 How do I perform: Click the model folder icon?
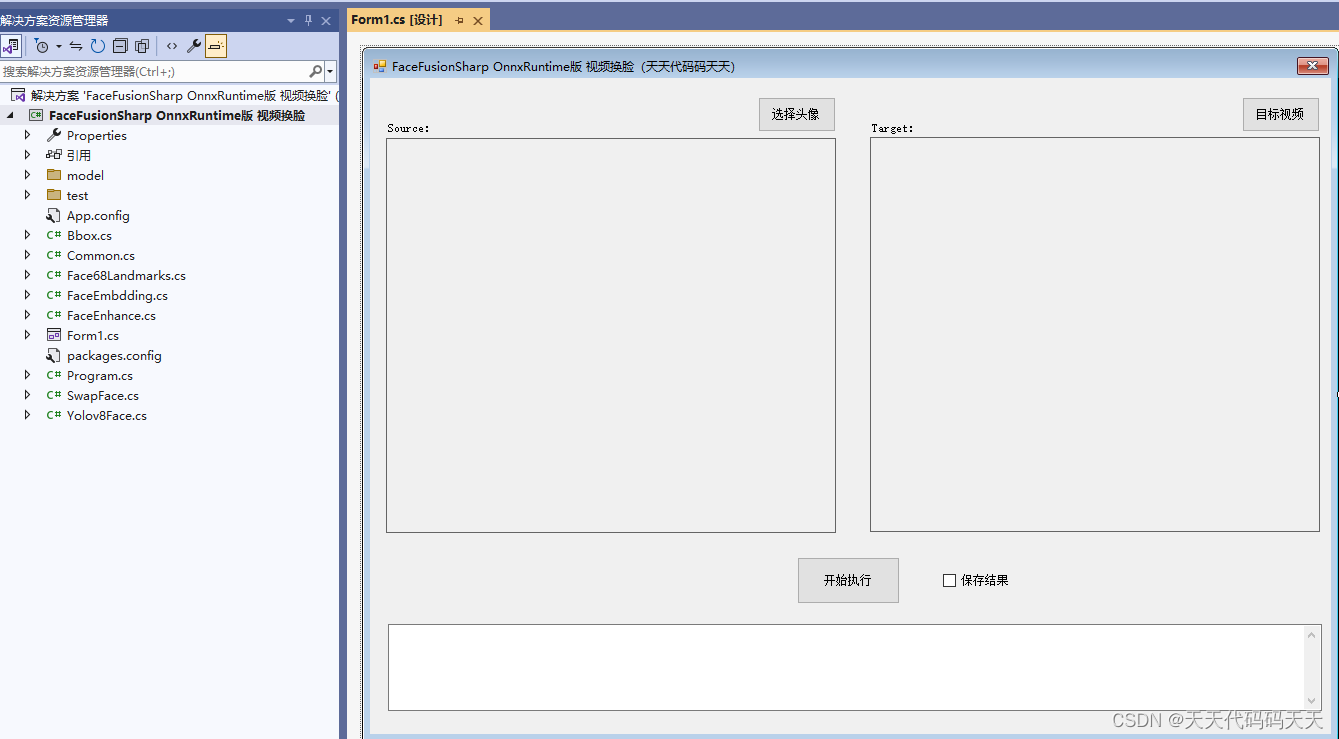point(54,175)
